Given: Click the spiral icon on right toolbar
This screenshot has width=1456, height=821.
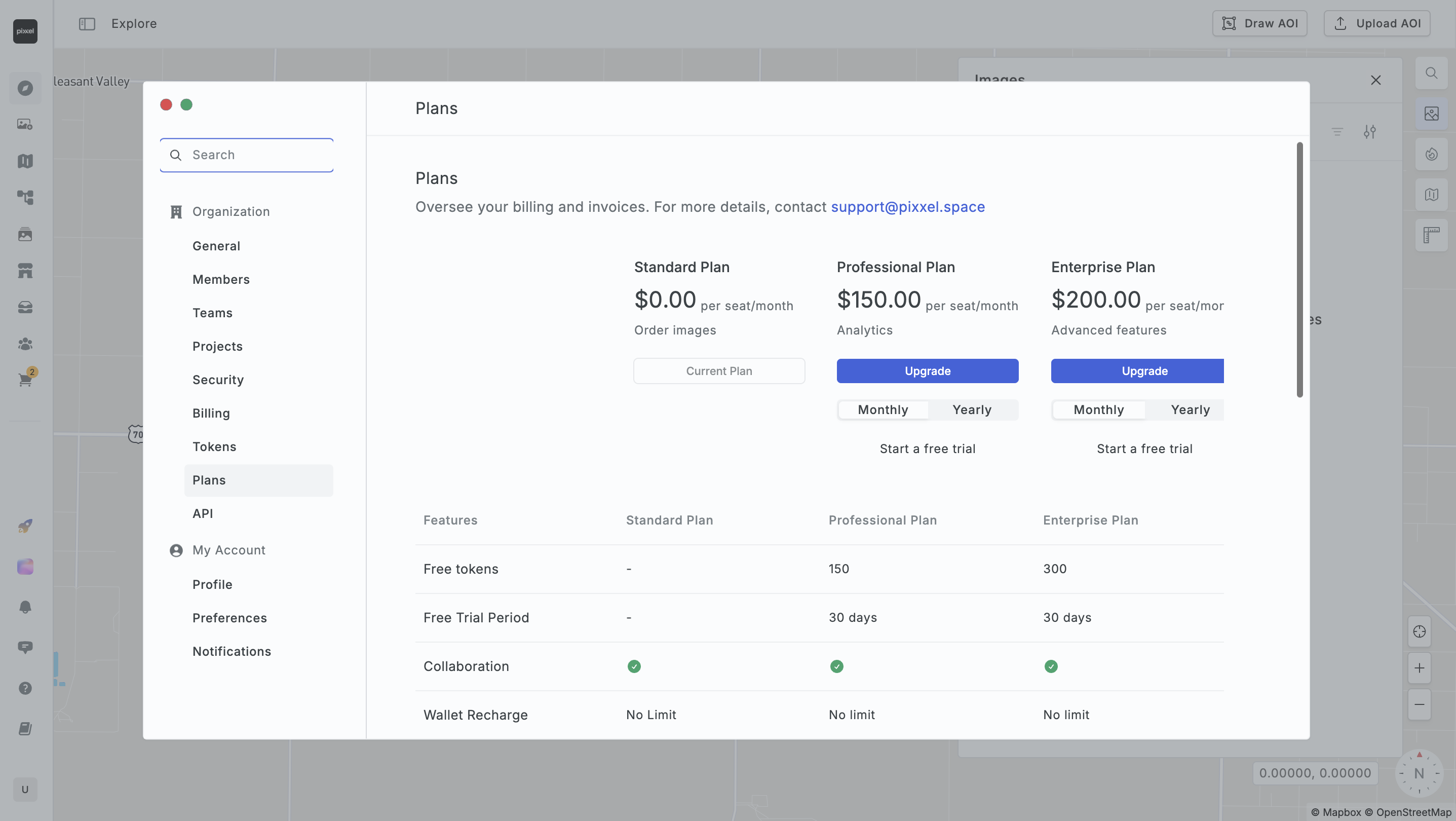Looking at the screenshot, I should [x=1431, y=154].
